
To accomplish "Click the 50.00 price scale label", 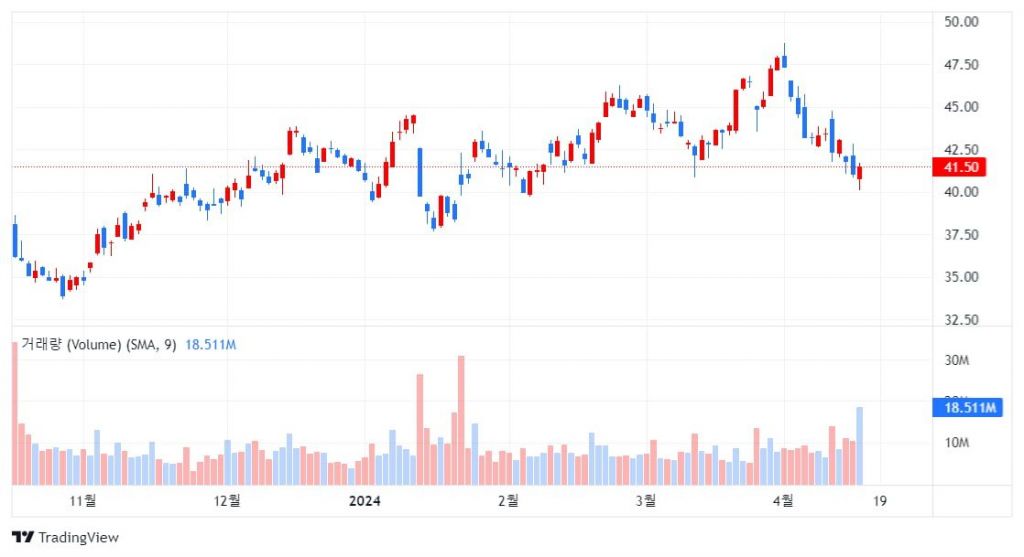I will click(960, 21).
